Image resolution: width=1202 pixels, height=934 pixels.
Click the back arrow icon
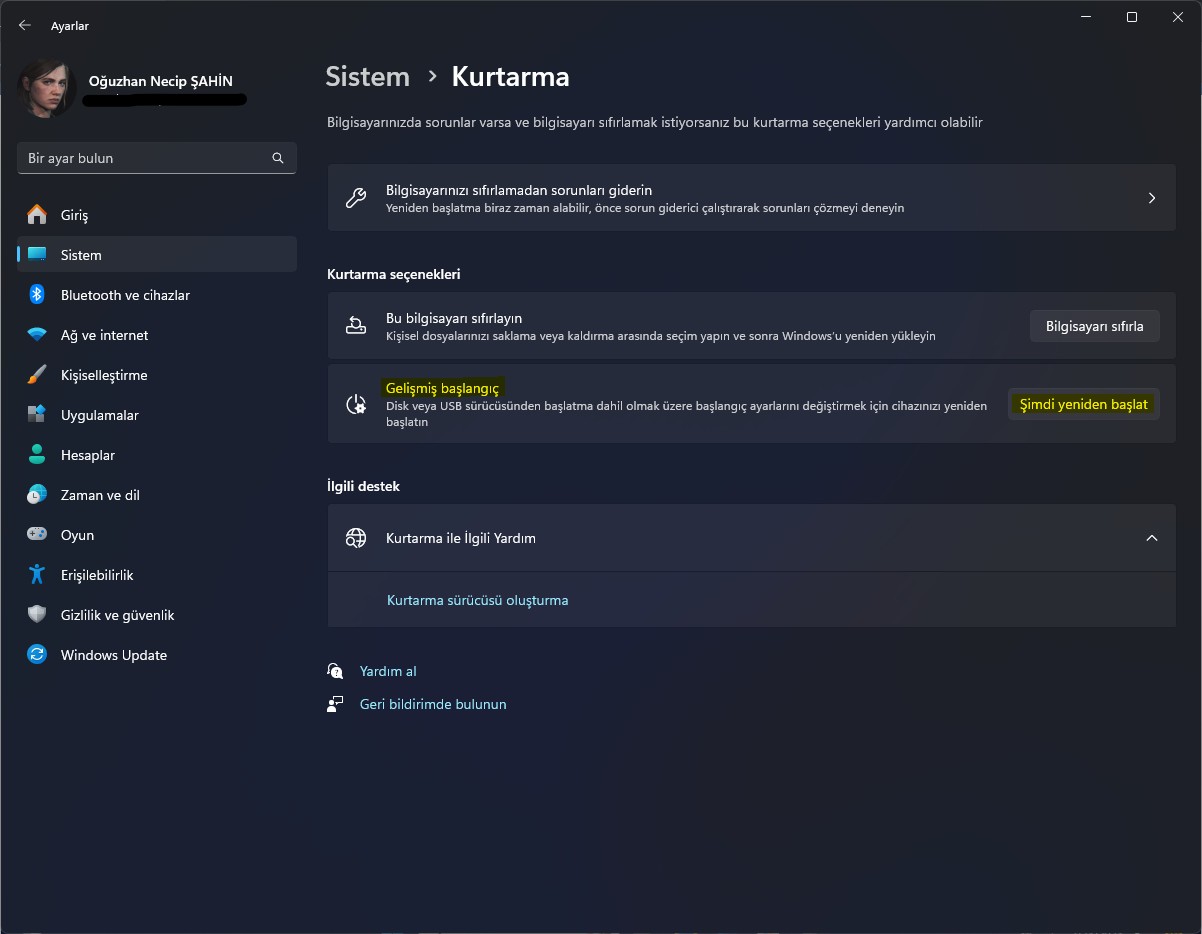coord(25,26)
